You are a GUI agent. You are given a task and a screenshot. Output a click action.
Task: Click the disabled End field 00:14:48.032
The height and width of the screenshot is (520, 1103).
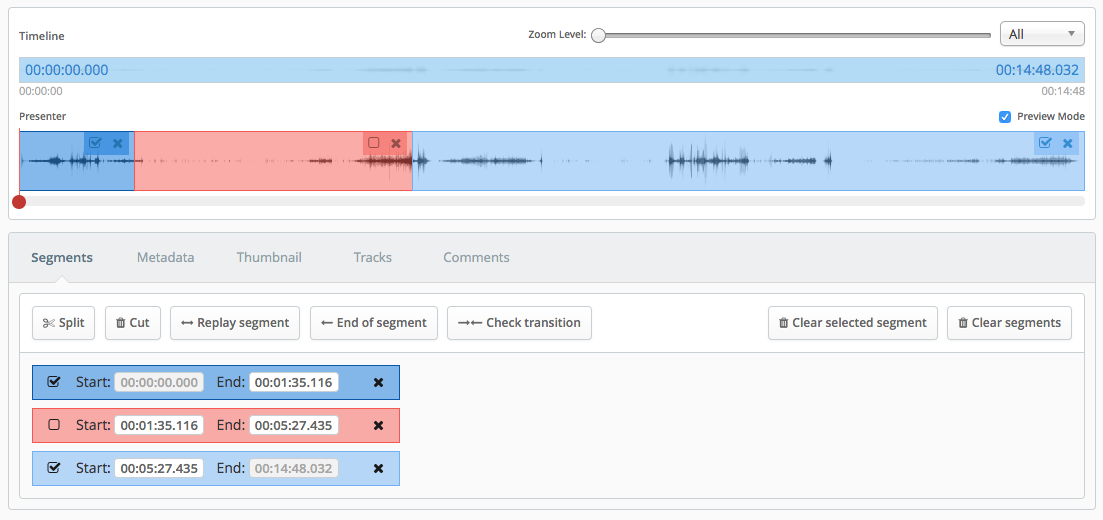(x=293, y=468)
